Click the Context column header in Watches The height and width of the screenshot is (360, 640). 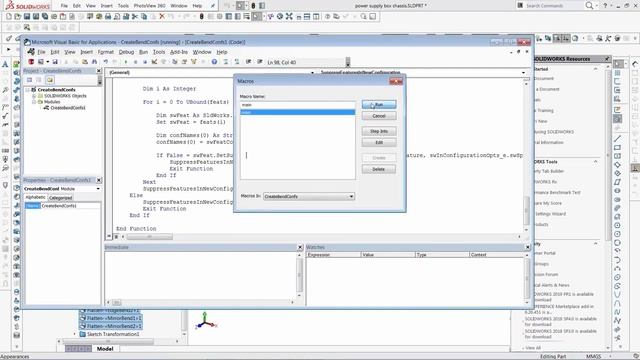[x=496, y=255]
